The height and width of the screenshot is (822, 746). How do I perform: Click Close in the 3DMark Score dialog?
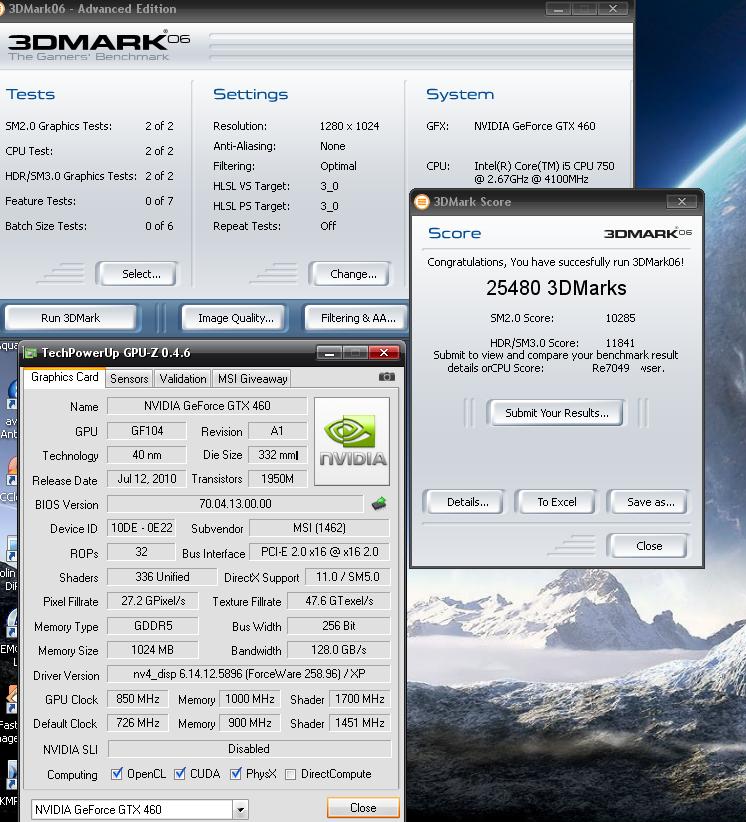[x=648, y=546]
